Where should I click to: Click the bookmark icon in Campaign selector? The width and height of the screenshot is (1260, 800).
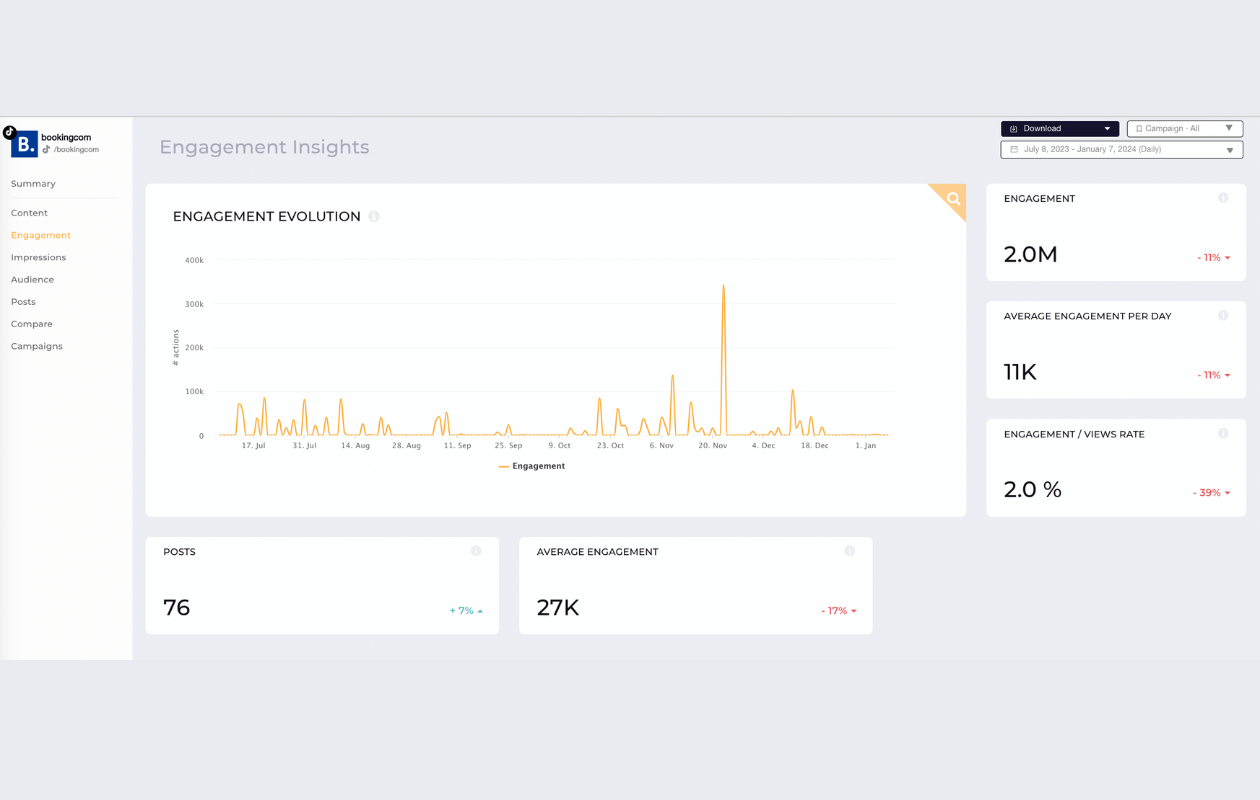(1139, 129)
